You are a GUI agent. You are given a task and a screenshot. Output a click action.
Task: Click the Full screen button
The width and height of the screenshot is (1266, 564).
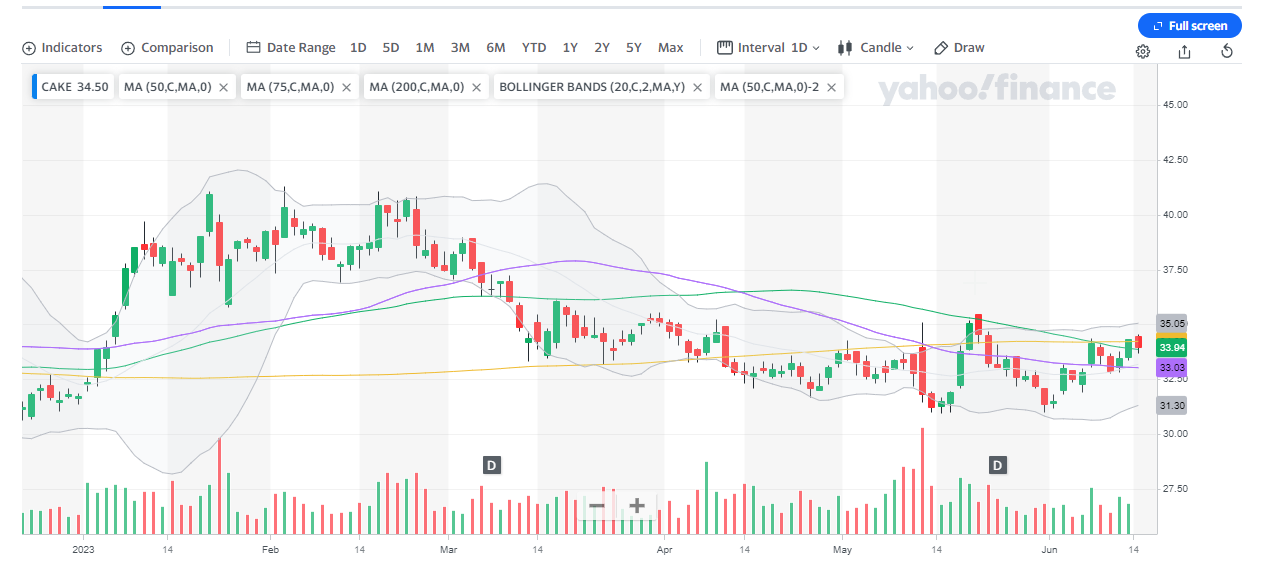tap(1189, 26)
